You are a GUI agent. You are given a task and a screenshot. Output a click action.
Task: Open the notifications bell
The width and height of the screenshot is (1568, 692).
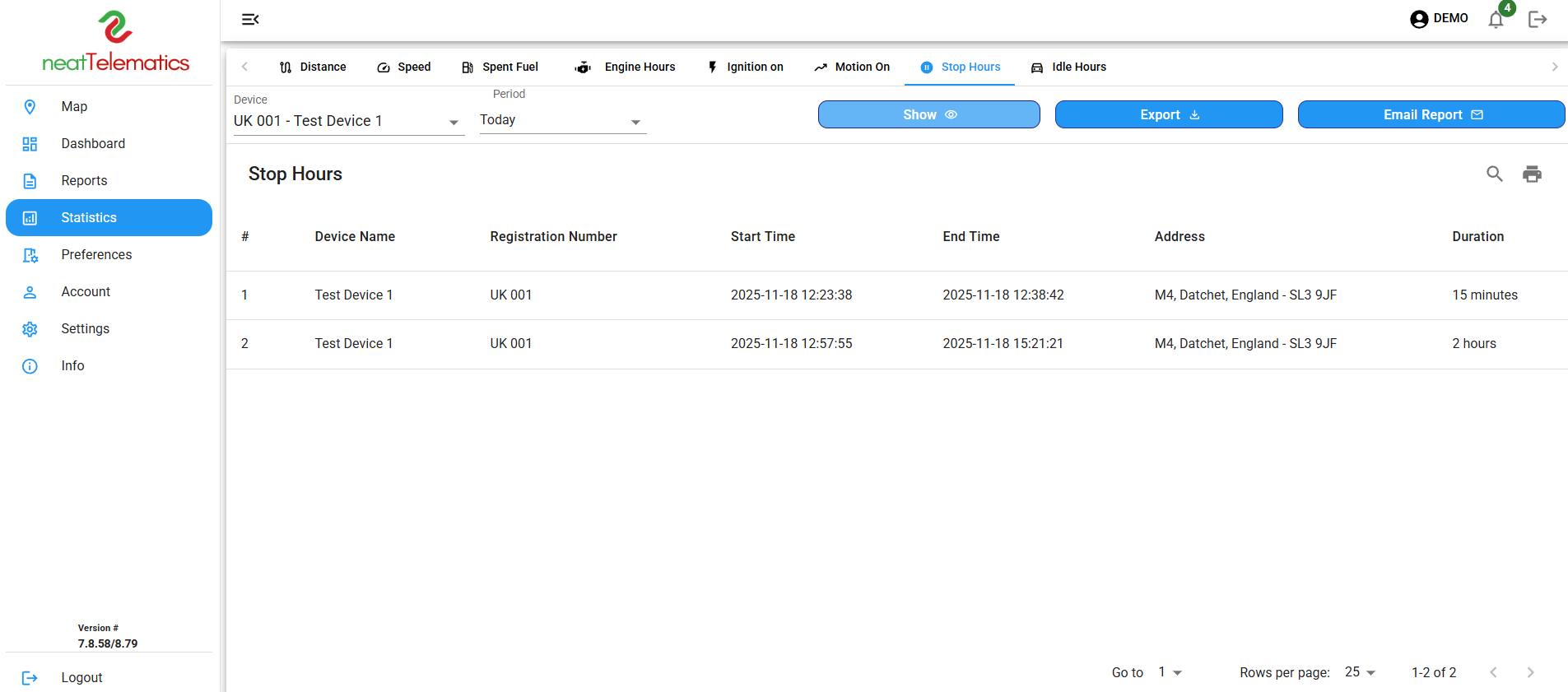[1496, 20]
